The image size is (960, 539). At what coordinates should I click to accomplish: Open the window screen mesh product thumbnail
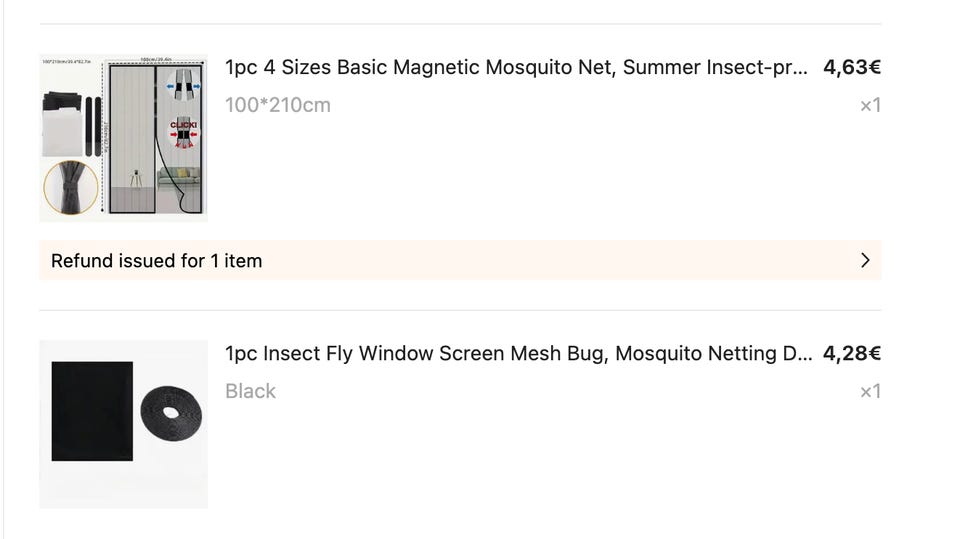point(123,424)
